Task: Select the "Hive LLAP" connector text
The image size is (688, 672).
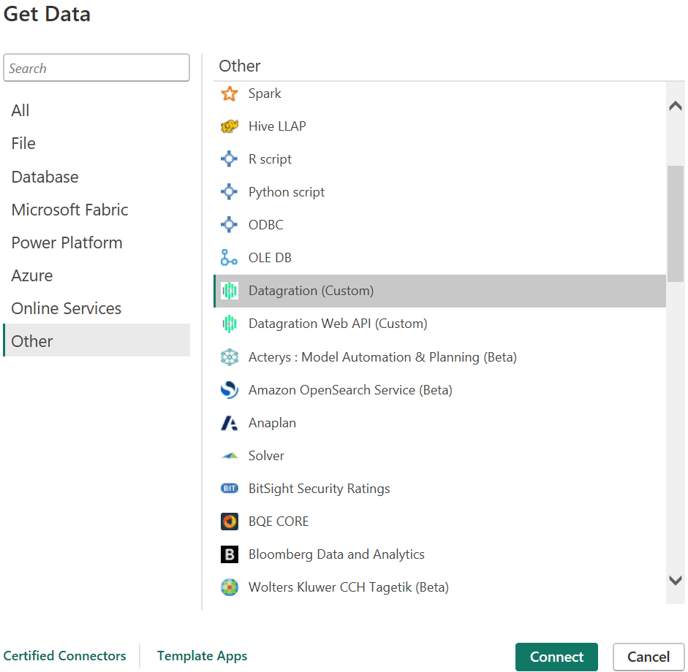Action: point(277,126)
